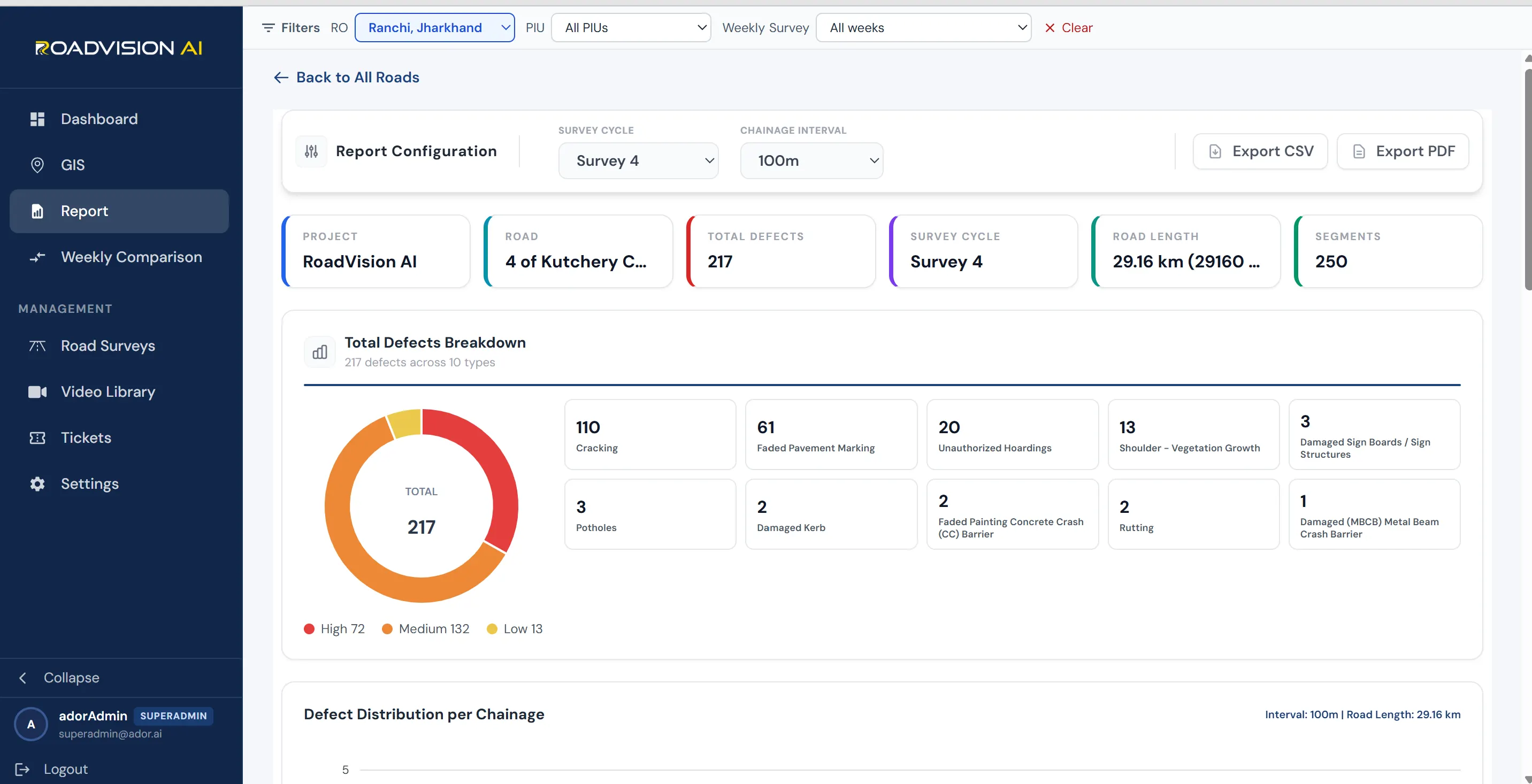Screen dimensions: 1532x784
Task: Click the bar chart icon beside Total Defects Breakdown
Action: 320,352
